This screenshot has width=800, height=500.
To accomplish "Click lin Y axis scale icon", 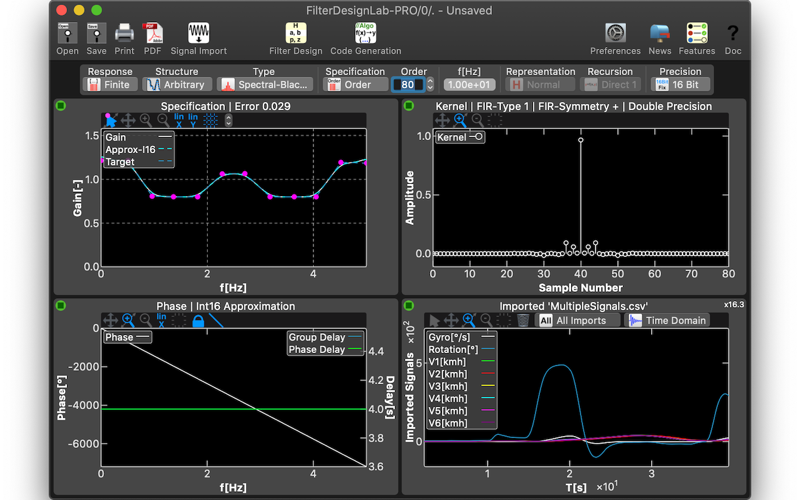I will (x=193, y=120).
